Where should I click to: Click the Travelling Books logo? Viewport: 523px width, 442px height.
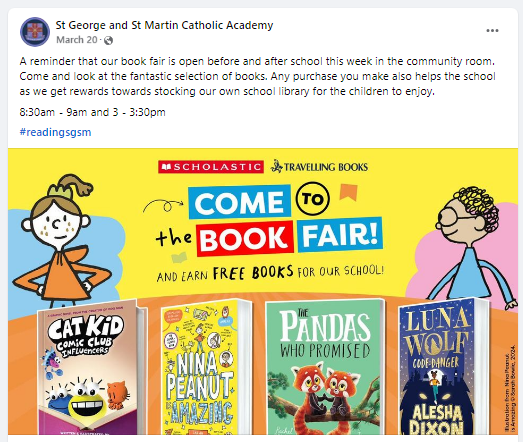tap(320, 166)
